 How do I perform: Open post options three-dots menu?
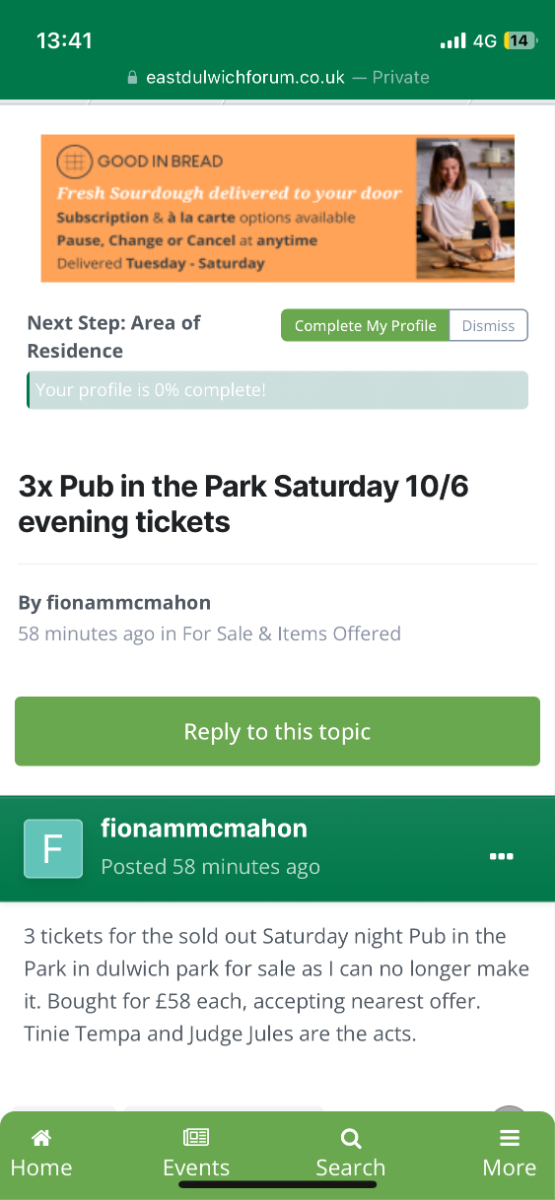(501, 856)
